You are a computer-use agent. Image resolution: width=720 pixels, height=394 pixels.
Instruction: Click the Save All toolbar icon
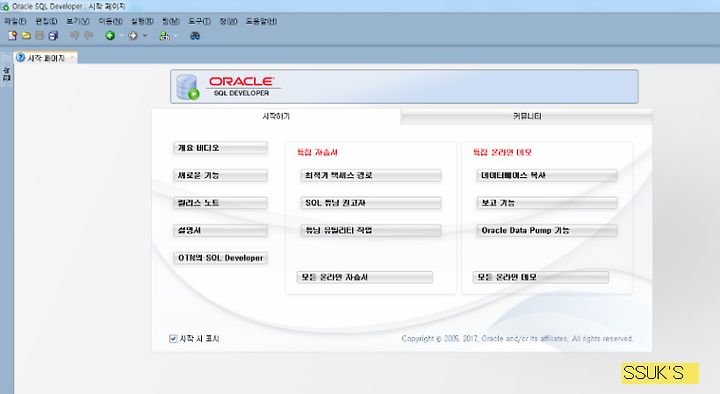tap(53, 35)
